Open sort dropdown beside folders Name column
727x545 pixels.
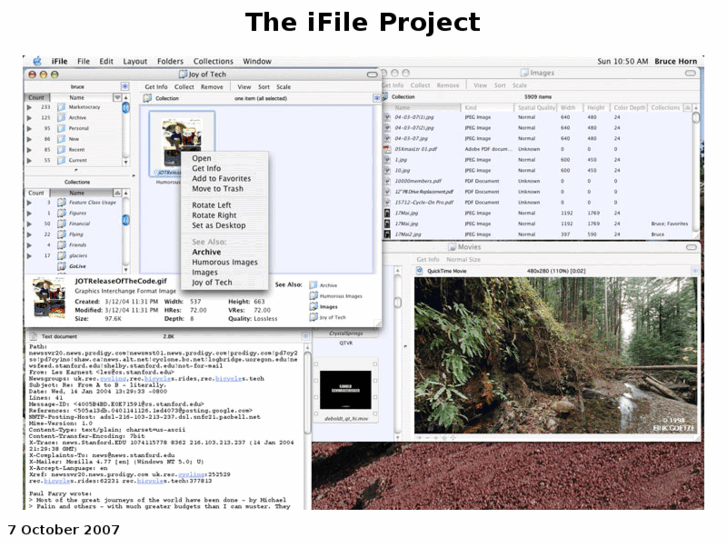click(117, 97)
